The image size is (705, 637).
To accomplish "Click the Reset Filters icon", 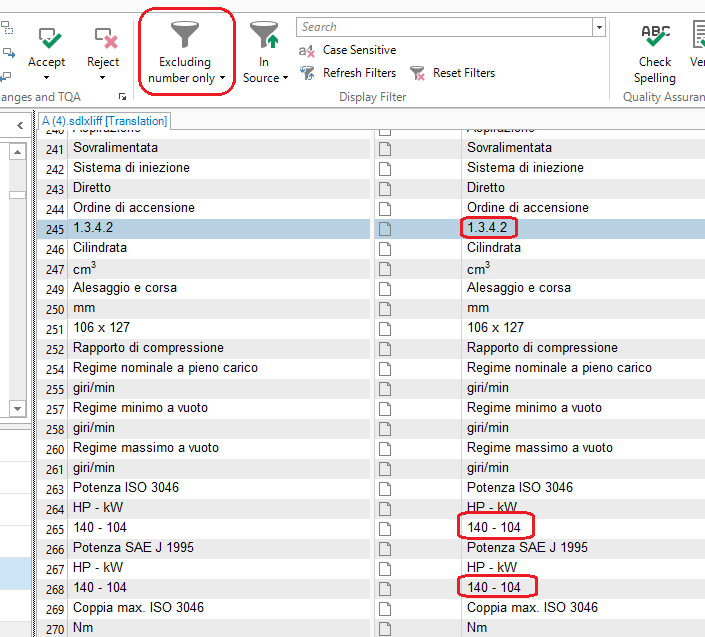I will (x=417, y=73).
